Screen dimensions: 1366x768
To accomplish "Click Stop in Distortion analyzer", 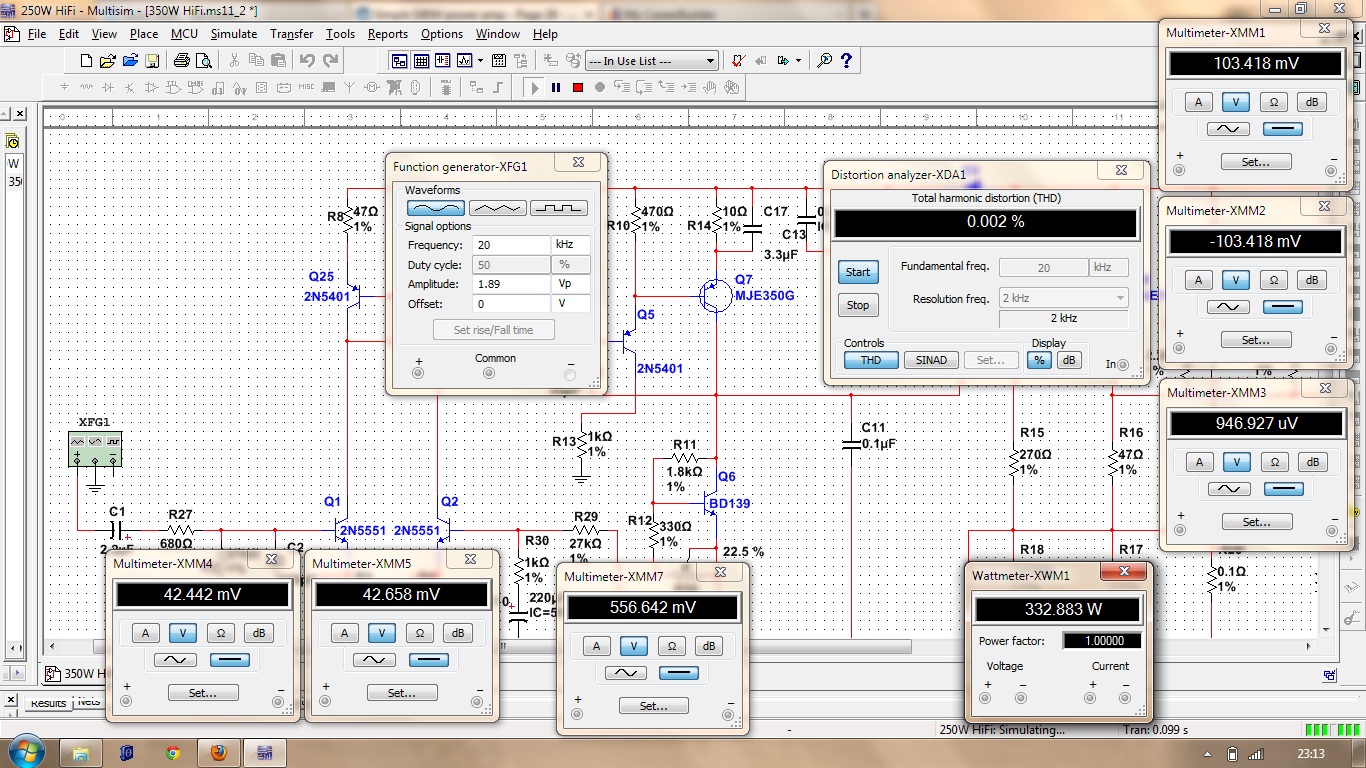I will [858, 305].
